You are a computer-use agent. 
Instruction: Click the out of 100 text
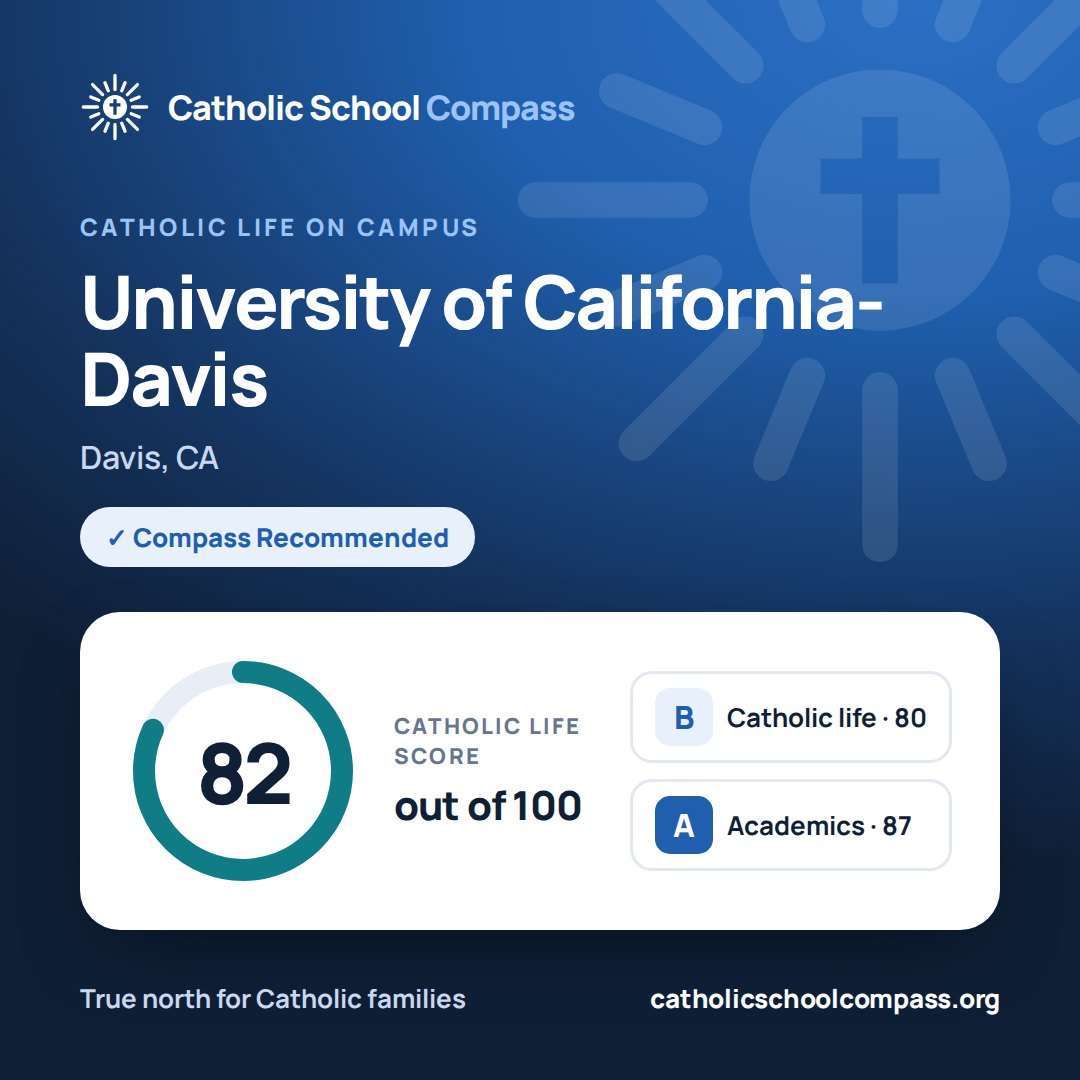click(x=488, y=806)
